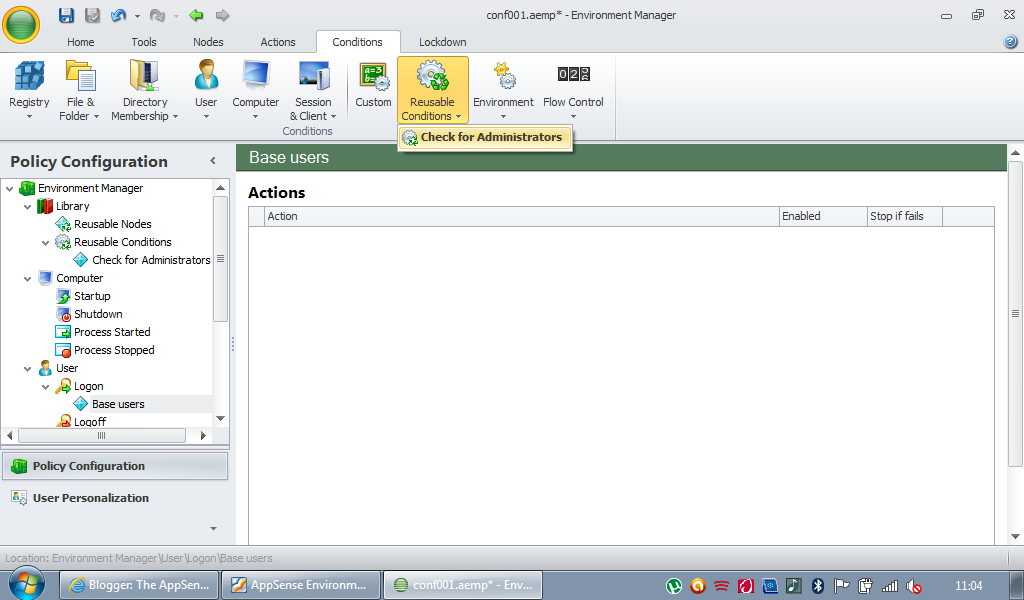The width and height of the screenshot is (1024, 600).
Task: Click the Session & Client icon
Action: tap(313, 80)
